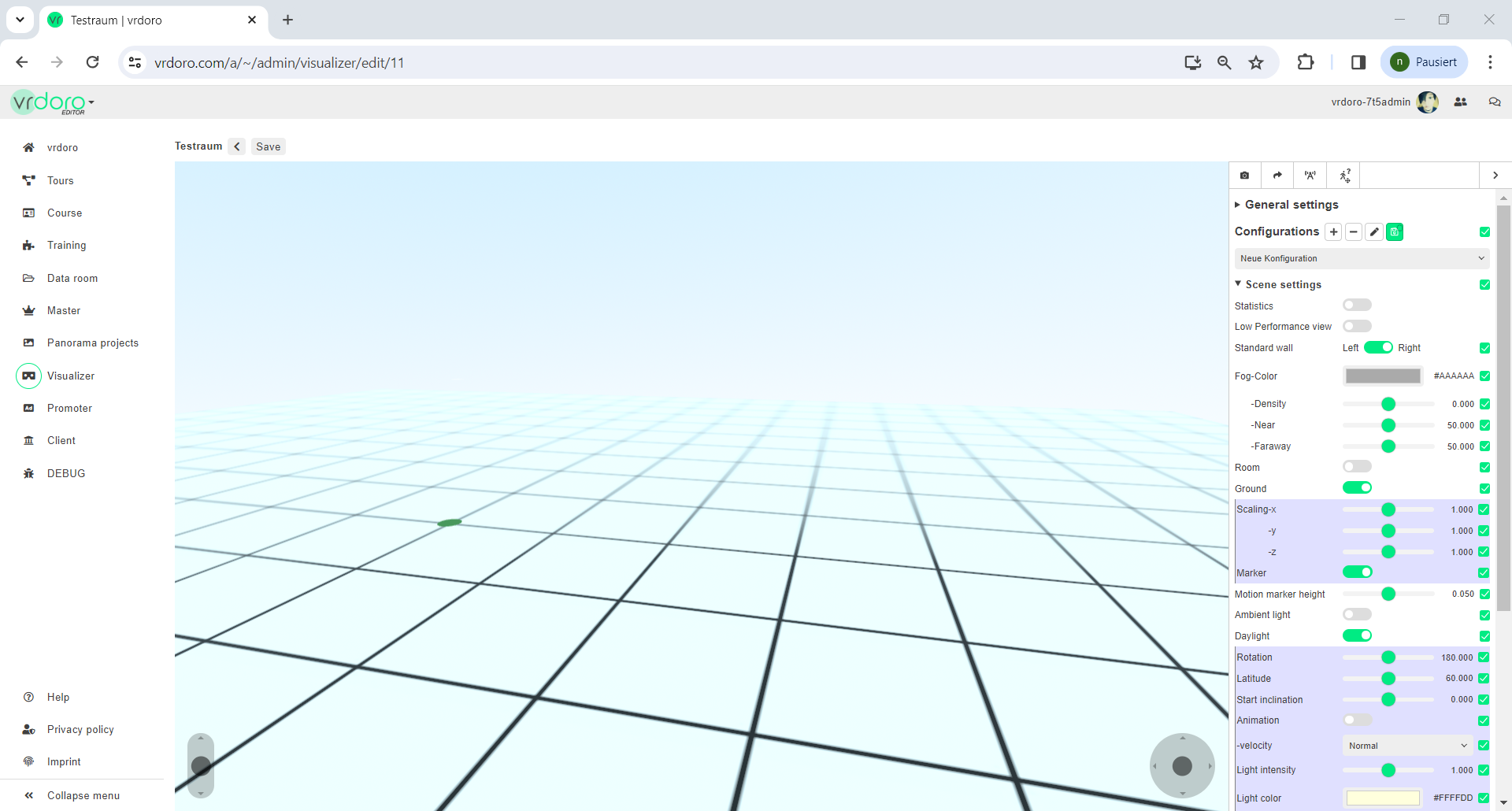Open the velocity Normal dropdown
Screen dimensions: 1512x811
[1407, 746]
